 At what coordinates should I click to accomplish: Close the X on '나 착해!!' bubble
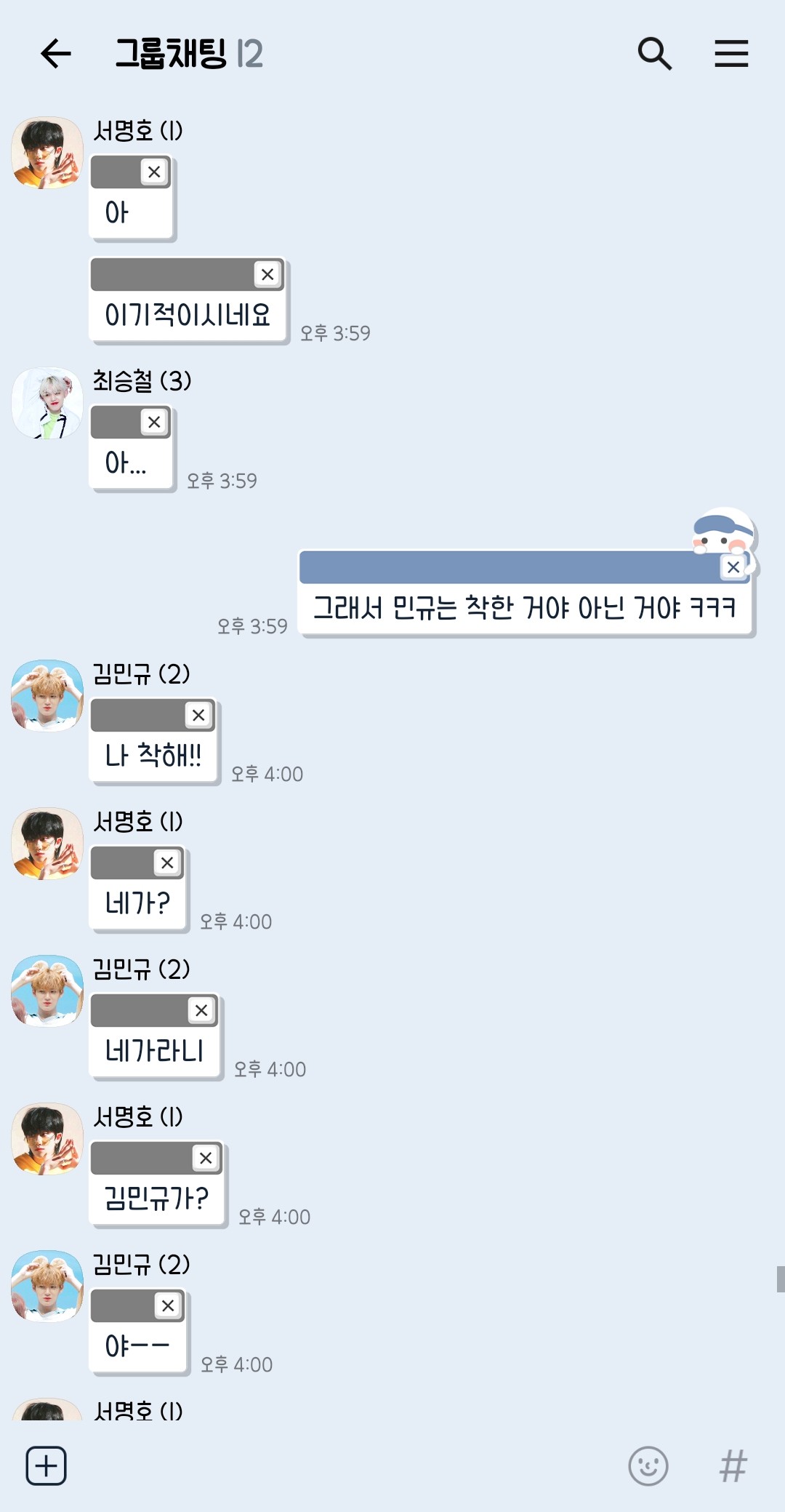[x=198, y=715]
